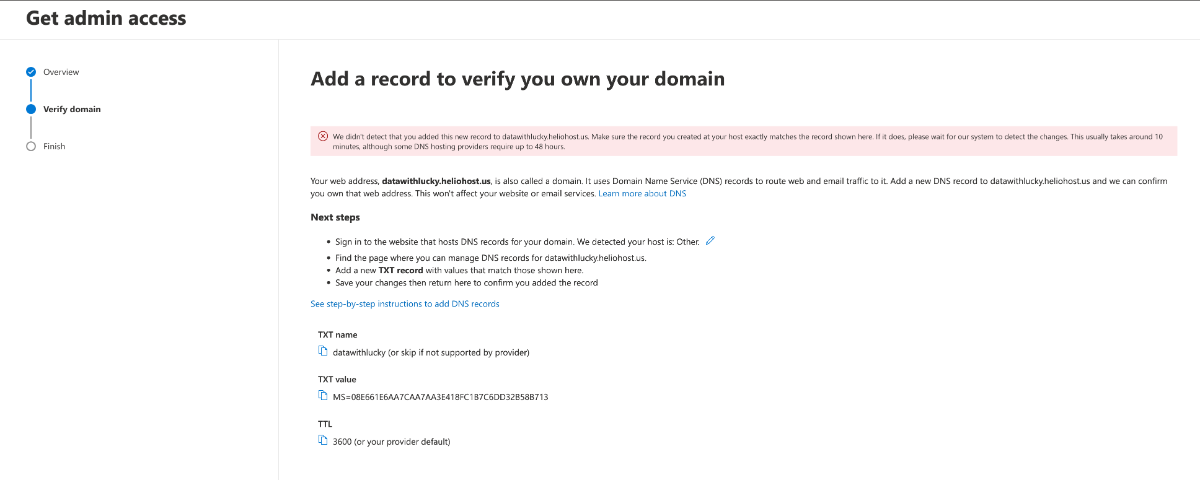
Task: Open step-by-step instructions to add DNS records
Action: 405,304
